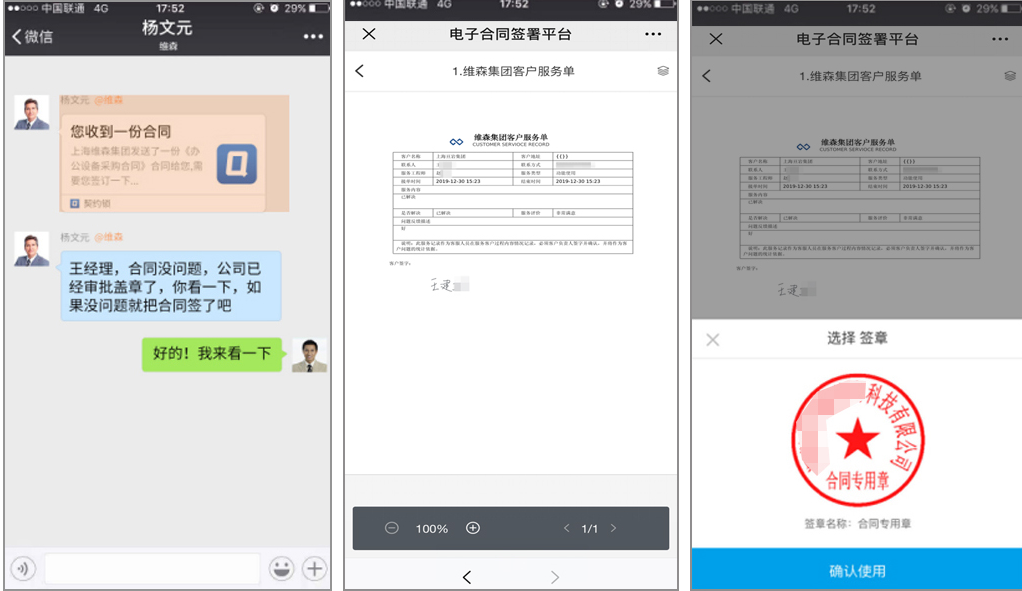Image resolution: width=1022 pixels, height=591 pixels.
Task: Open the layers icon on the undimmed document header
Action: click(x=663, y=71)
